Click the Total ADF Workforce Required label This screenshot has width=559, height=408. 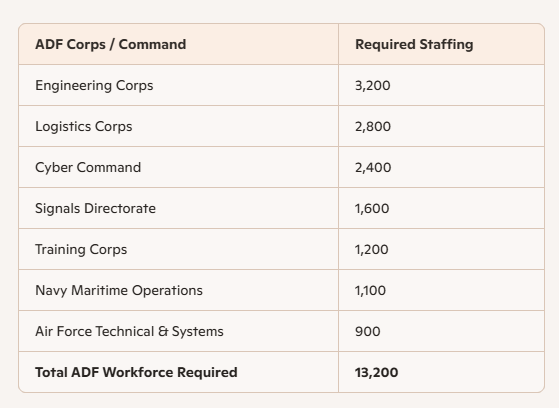[136, 372]
